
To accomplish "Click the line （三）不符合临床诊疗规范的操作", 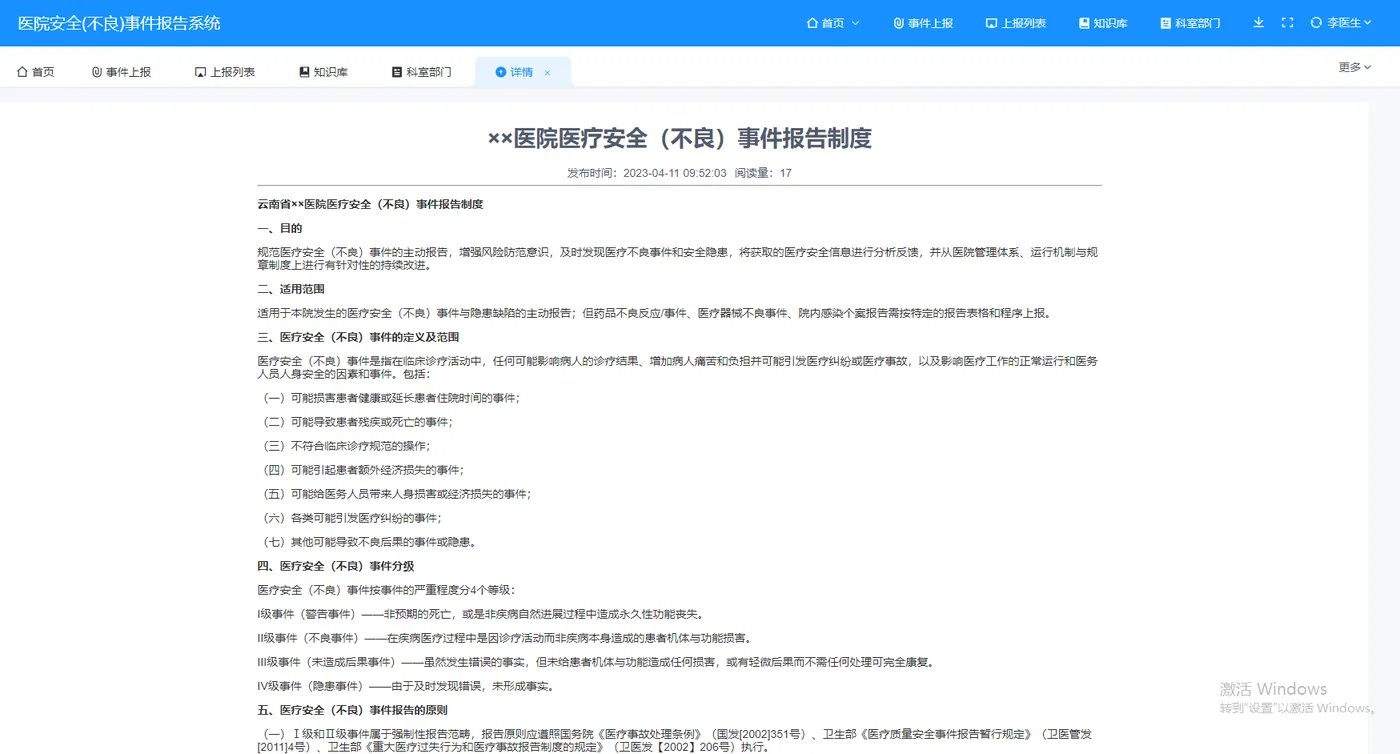I will pyautogui.click(x=344, y=446).
